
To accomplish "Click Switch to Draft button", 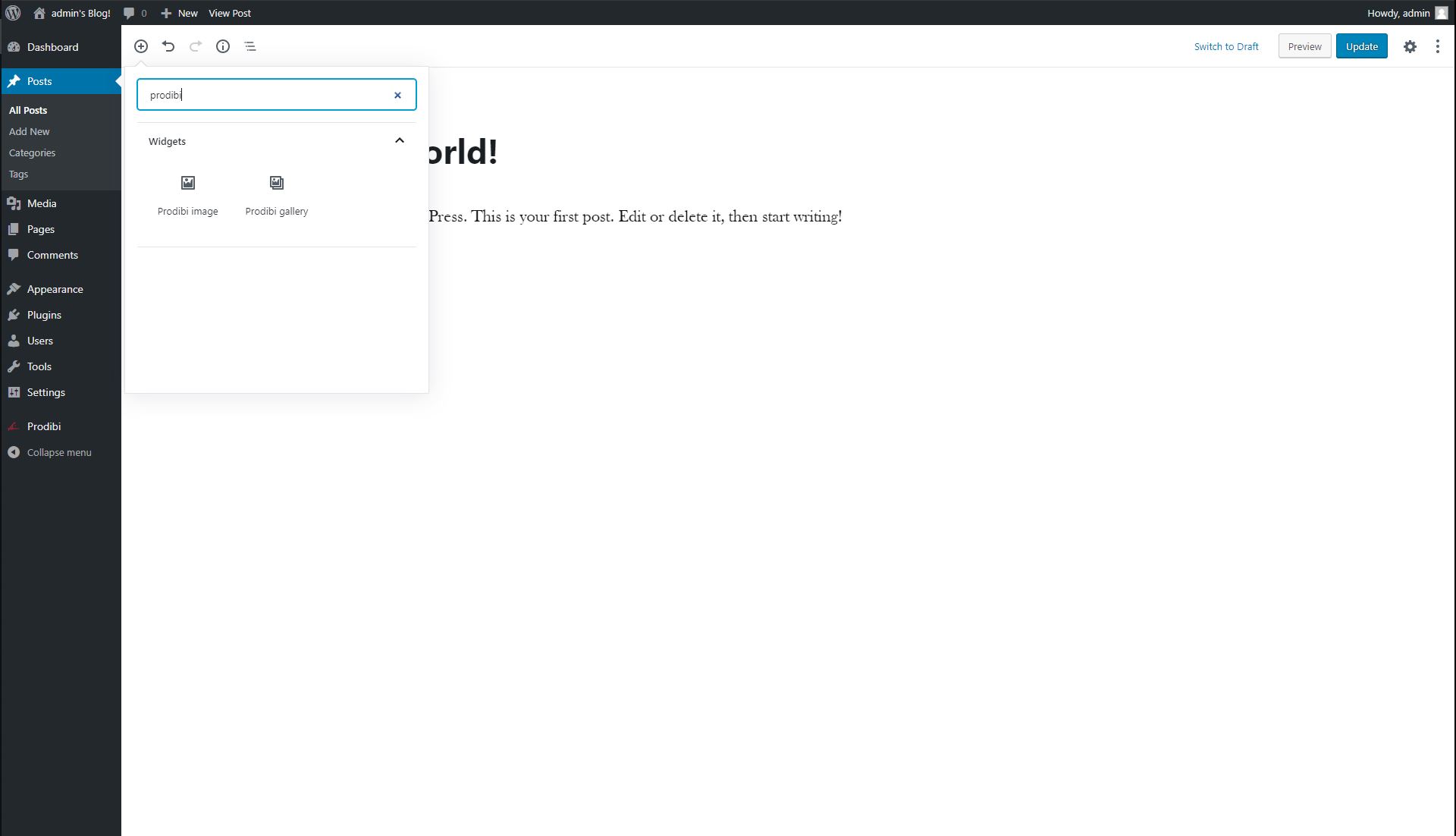I will point(1226,46).
